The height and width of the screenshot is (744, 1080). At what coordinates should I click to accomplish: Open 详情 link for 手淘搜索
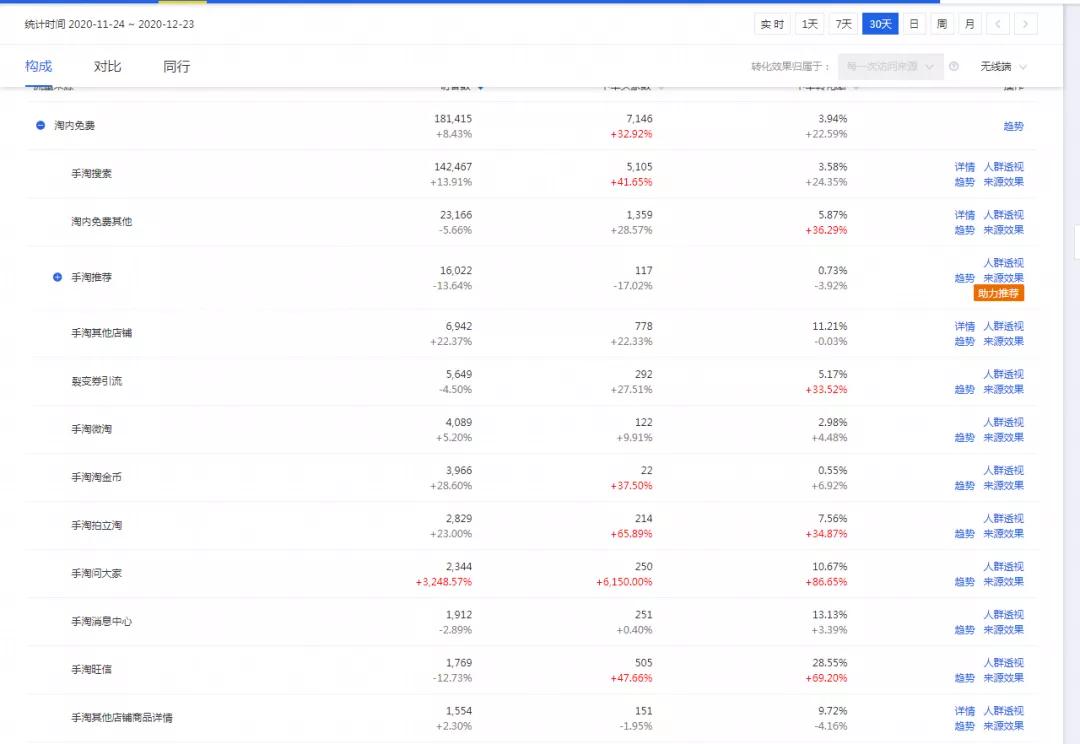tap(964, 167)
